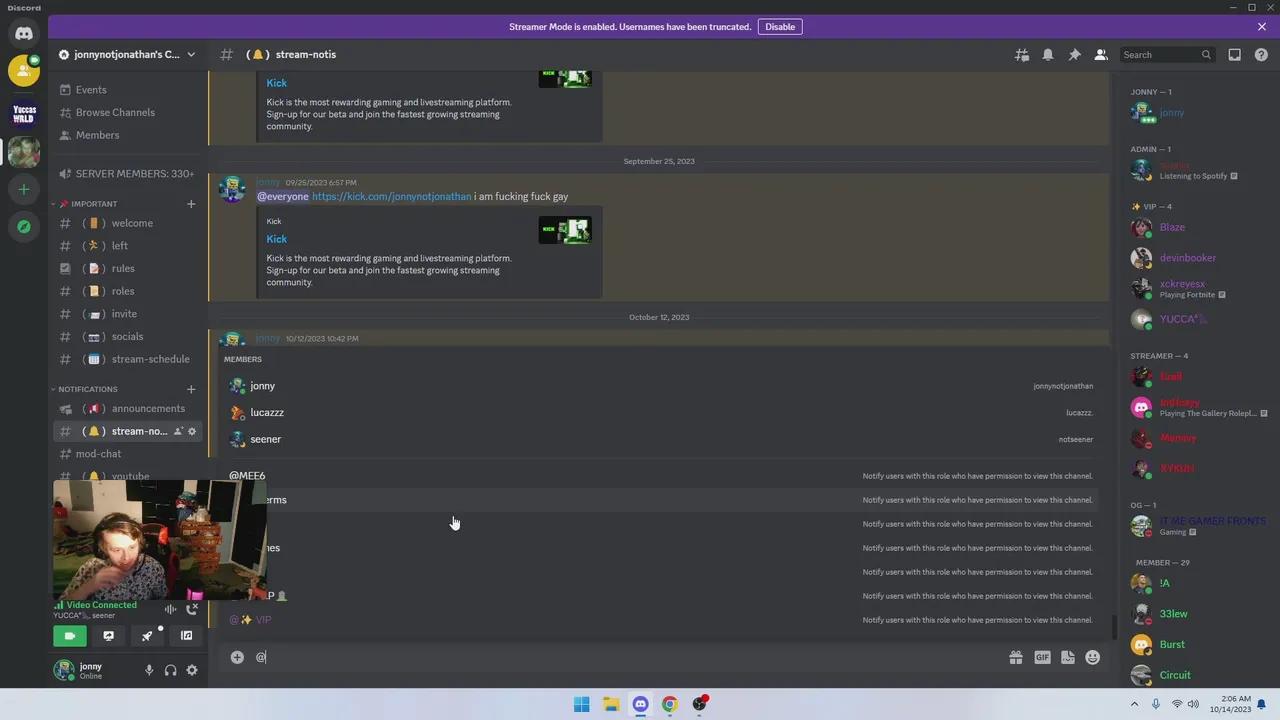The image size is (1280, 720).
Task: Dismiss the Streamer Mode banner
Action: 1262,27
